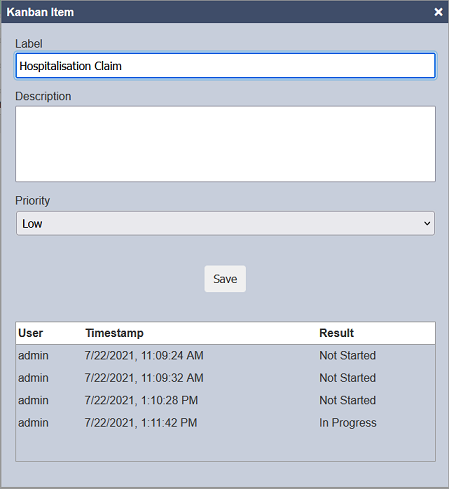Viewport: 449px width, 489px height.
Task: Click first row's Not Started result
Action: (x=347, y=355)
